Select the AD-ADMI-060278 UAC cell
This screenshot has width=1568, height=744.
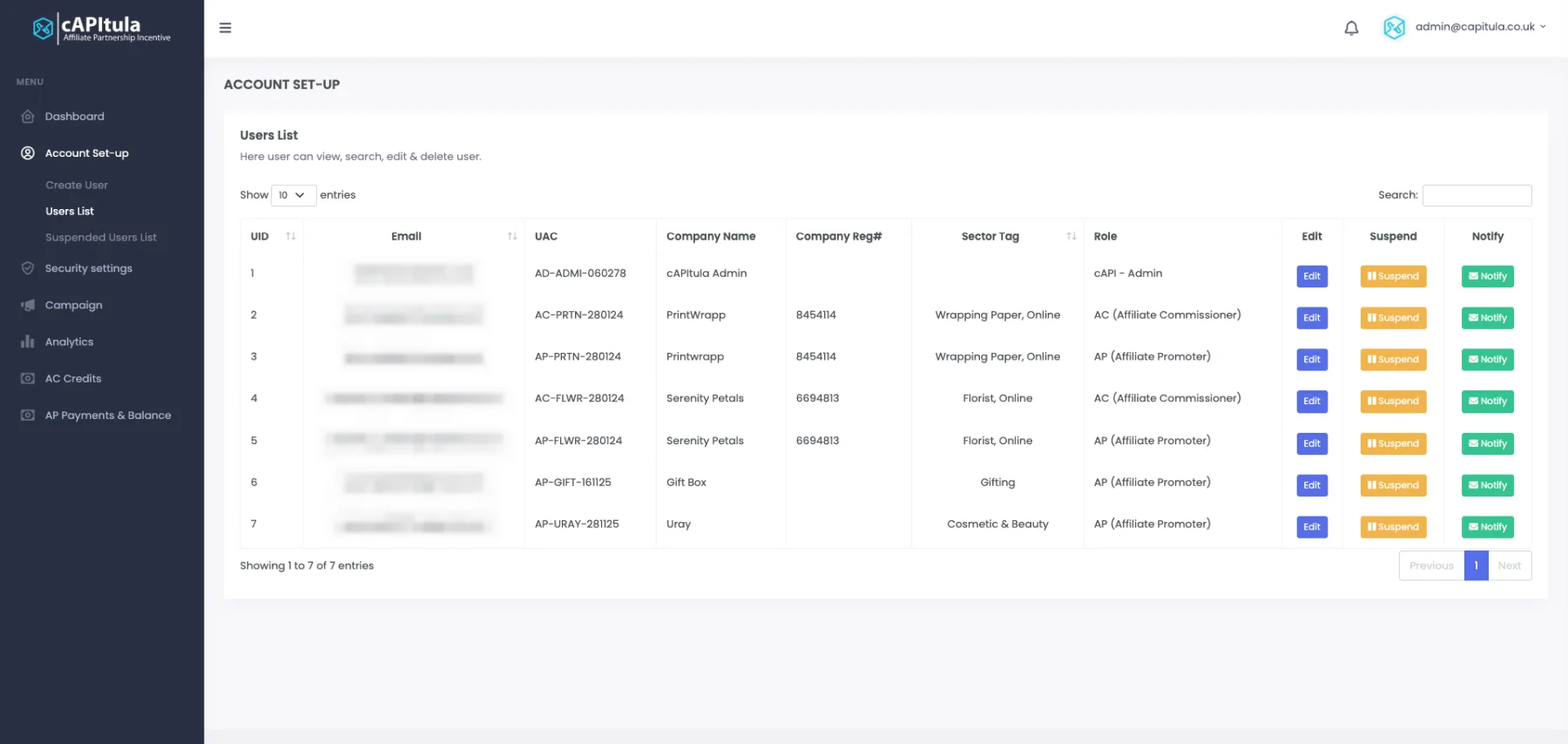click(580, 274)
